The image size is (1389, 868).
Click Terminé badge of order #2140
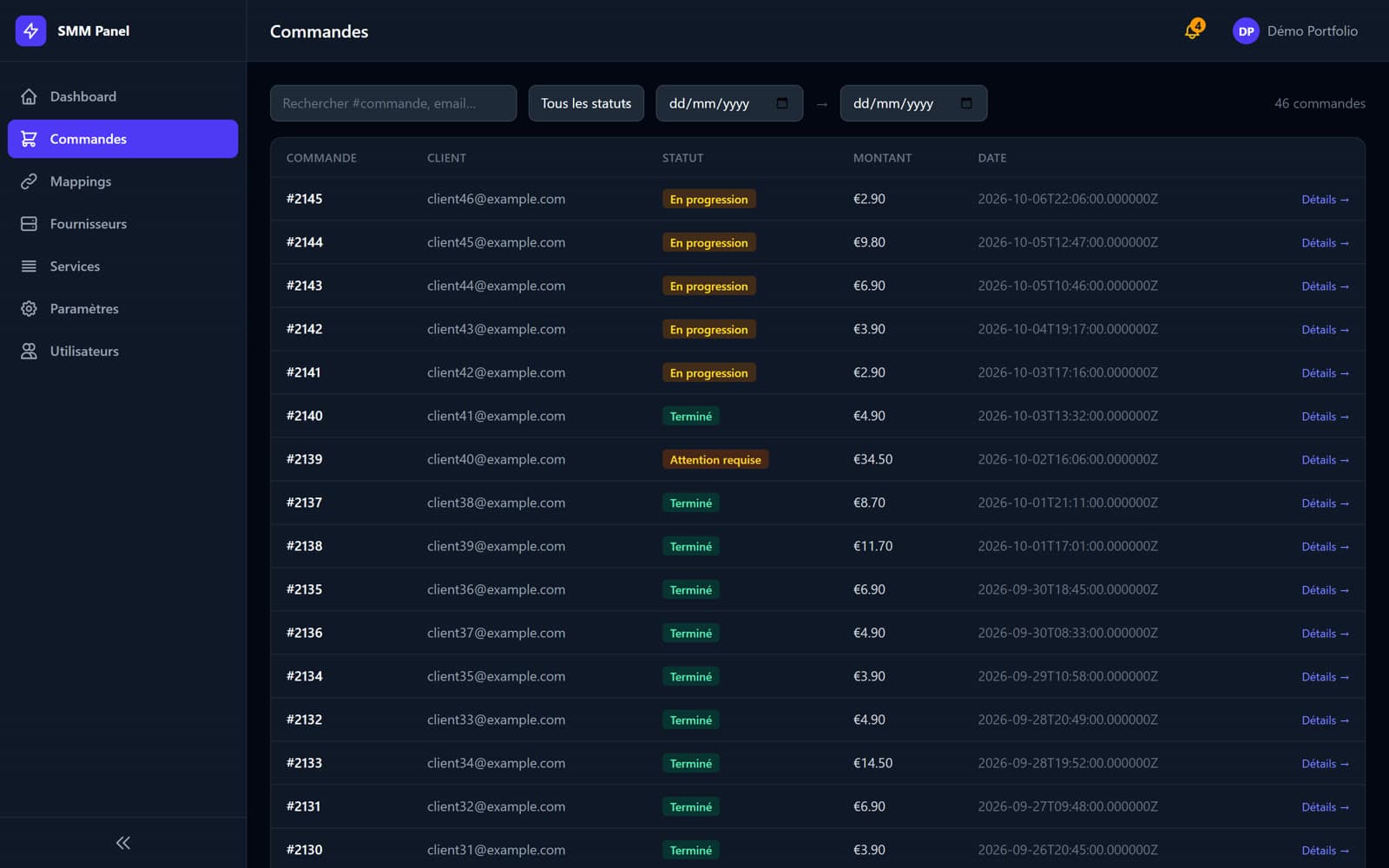tap(691, 417)
